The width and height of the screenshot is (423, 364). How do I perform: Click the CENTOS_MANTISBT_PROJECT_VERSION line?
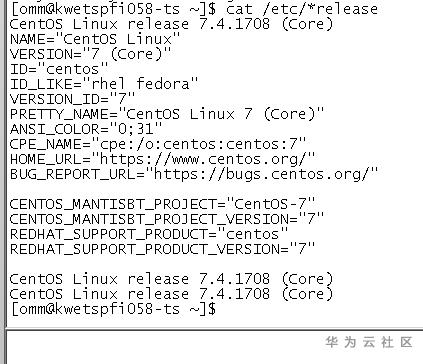[x=167, y=219]
